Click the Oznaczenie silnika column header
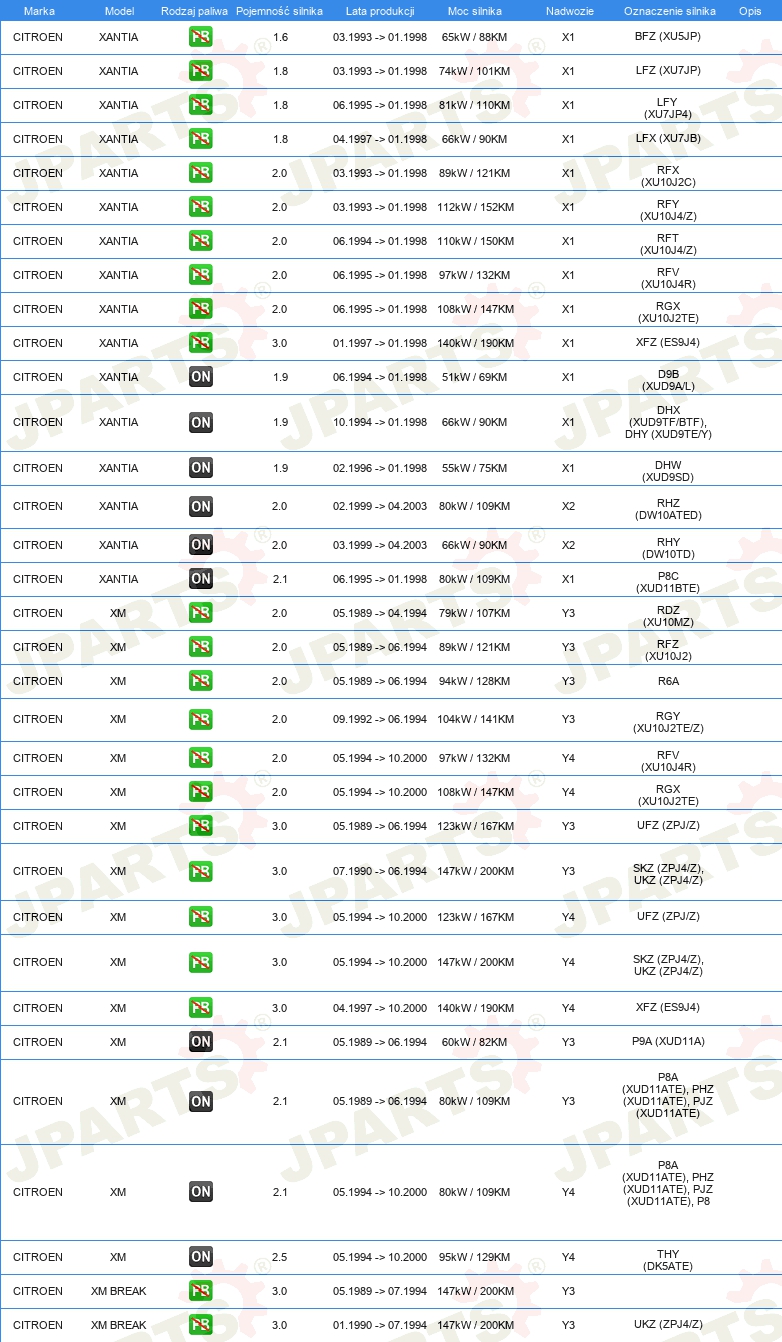 pos(669,11)
